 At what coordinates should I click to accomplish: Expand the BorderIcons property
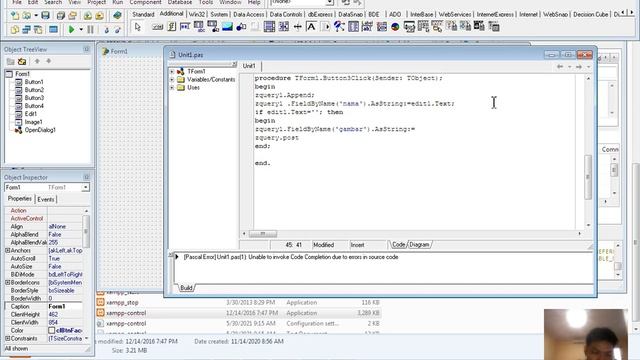click(7, 282)
